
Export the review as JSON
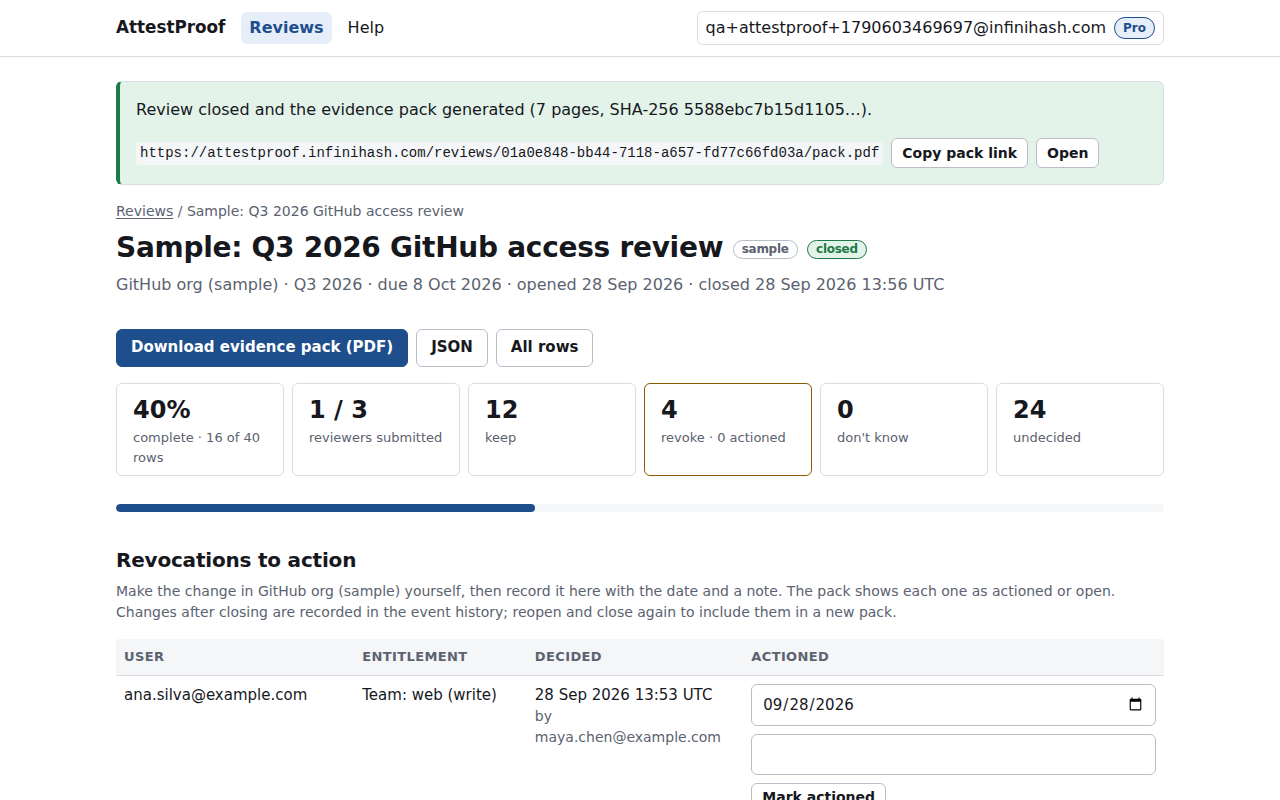pos(452,347)
